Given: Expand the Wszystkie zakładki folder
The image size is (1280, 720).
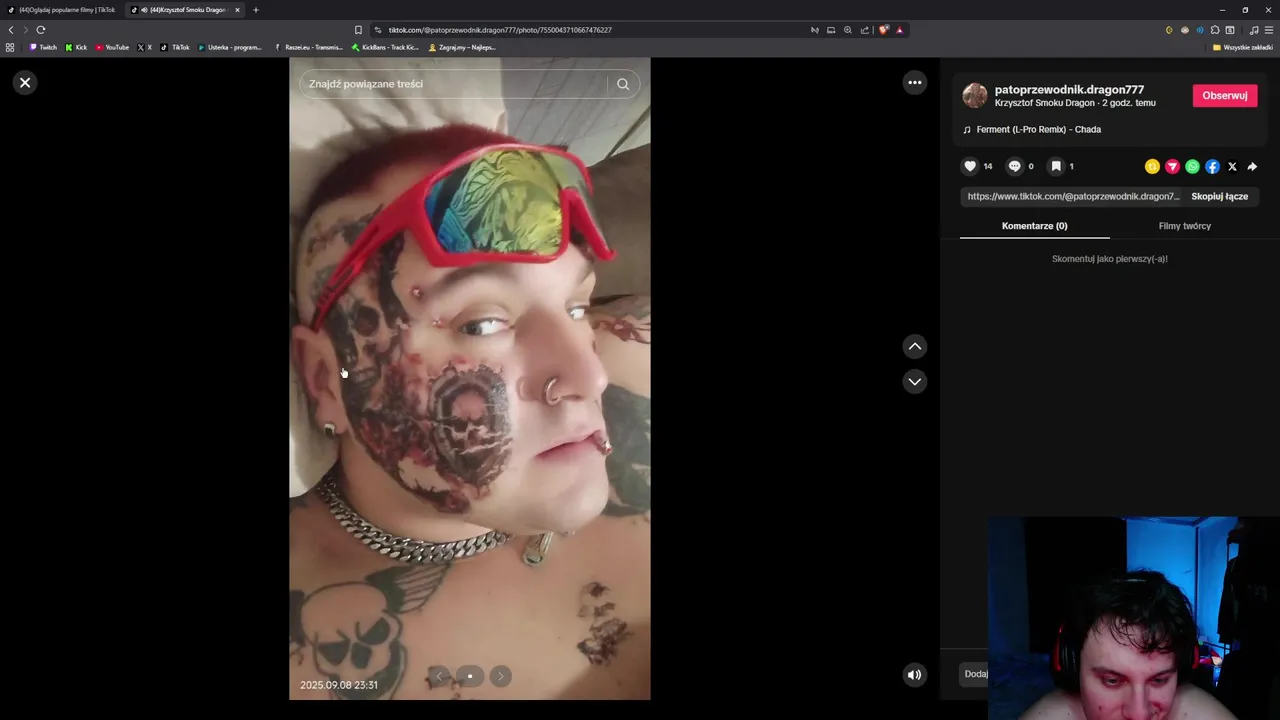Looking at the screenshot, I should [x=1242, y=47].
